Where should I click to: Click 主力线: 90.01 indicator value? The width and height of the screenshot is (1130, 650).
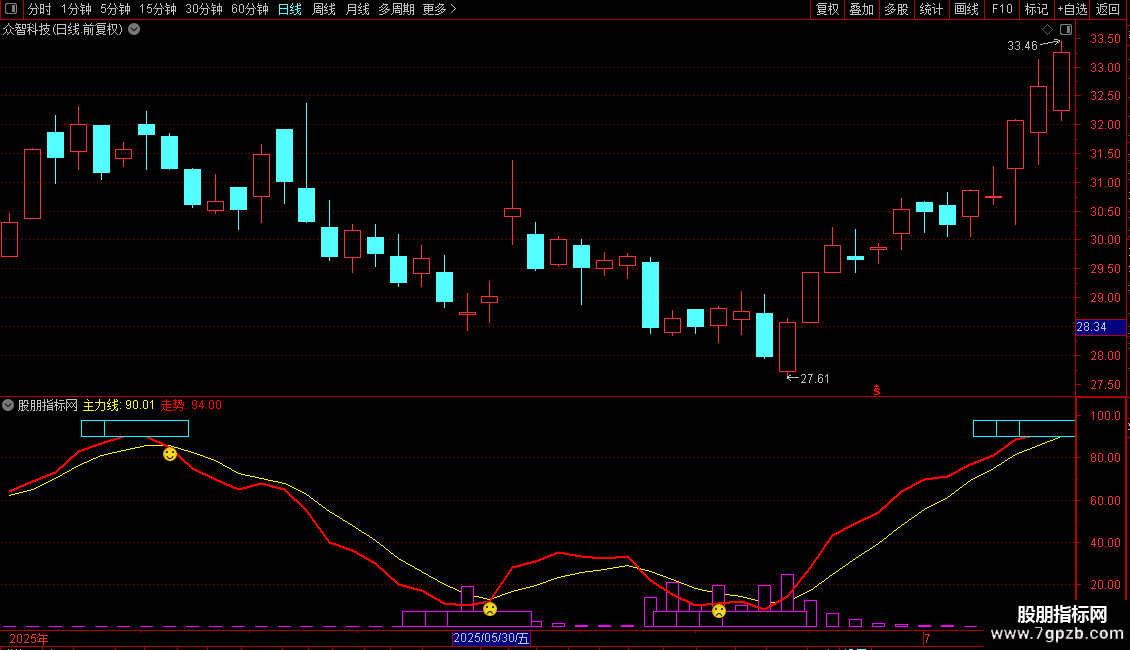(x=119, y=405)
